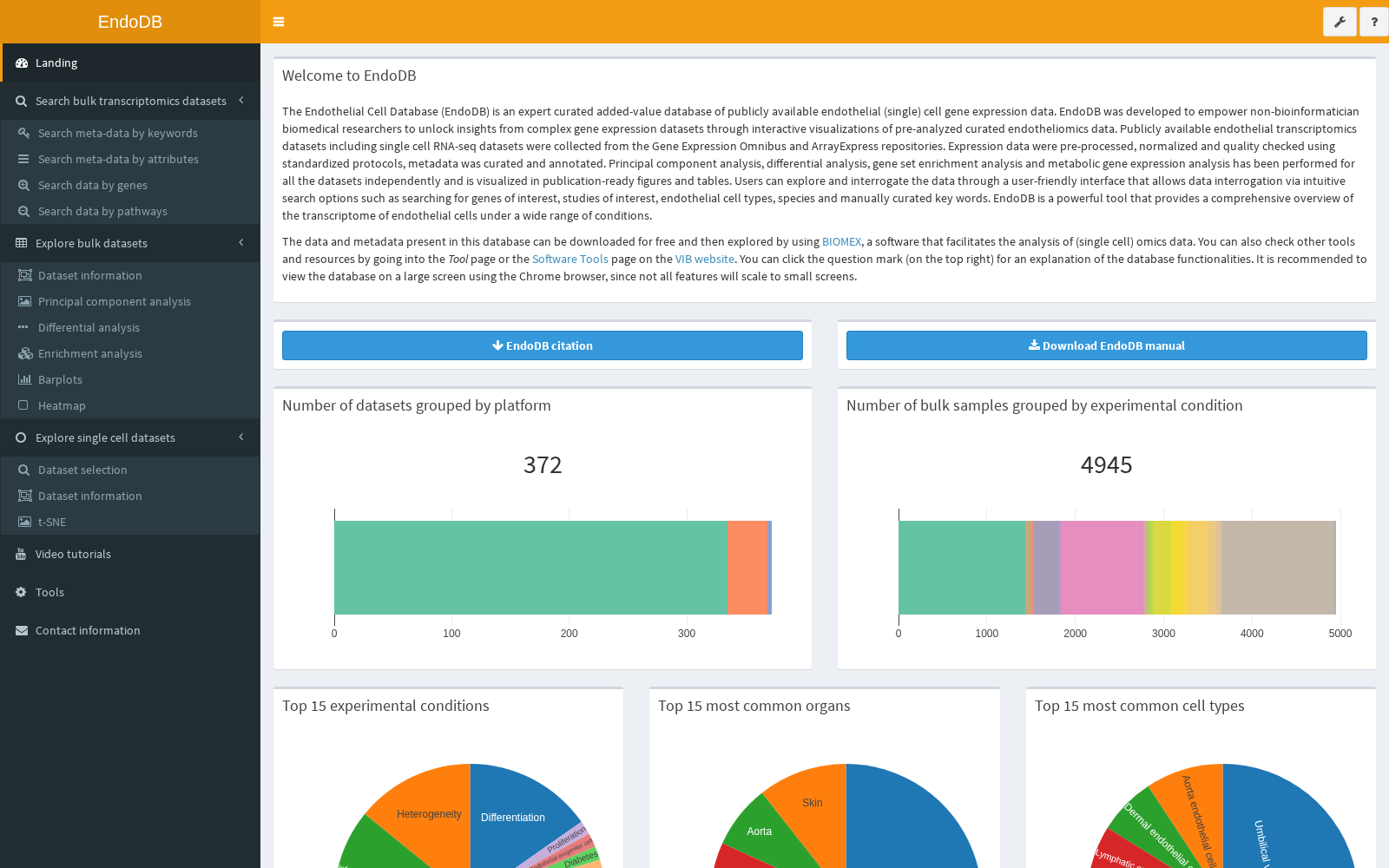The width and height of the screenshot is (1389, 868).
Task: Follow the Software Tools link
Action: pyautogui.click(x=570, y=260)
